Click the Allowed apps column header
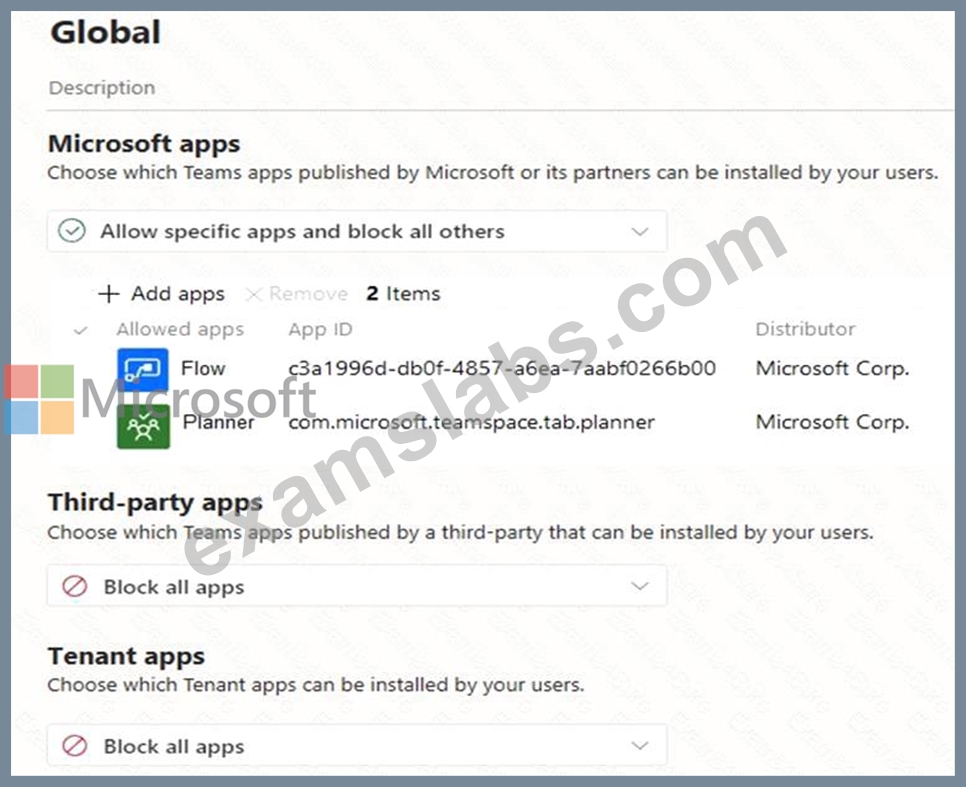The image size is (966, 787). tap(181, 330)
